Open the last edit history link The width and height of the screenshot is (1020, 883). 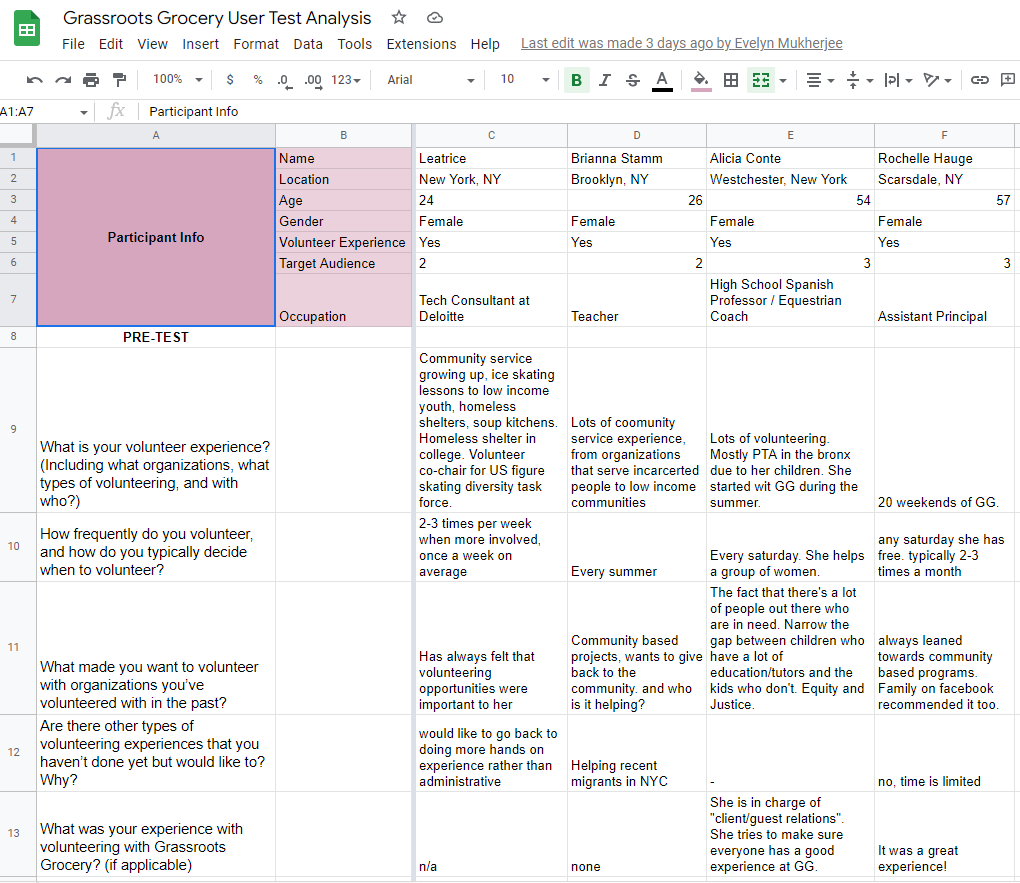click(682, 43)
